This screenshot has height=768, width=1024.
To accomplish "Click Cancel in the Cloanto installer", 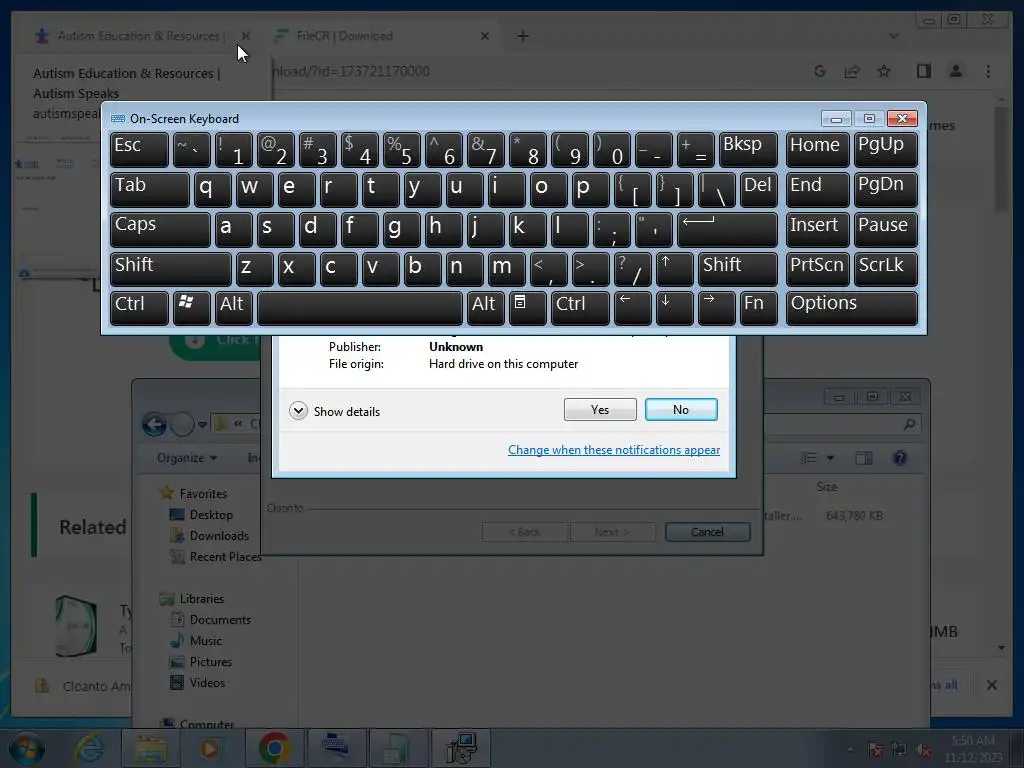I will [707, 532].
